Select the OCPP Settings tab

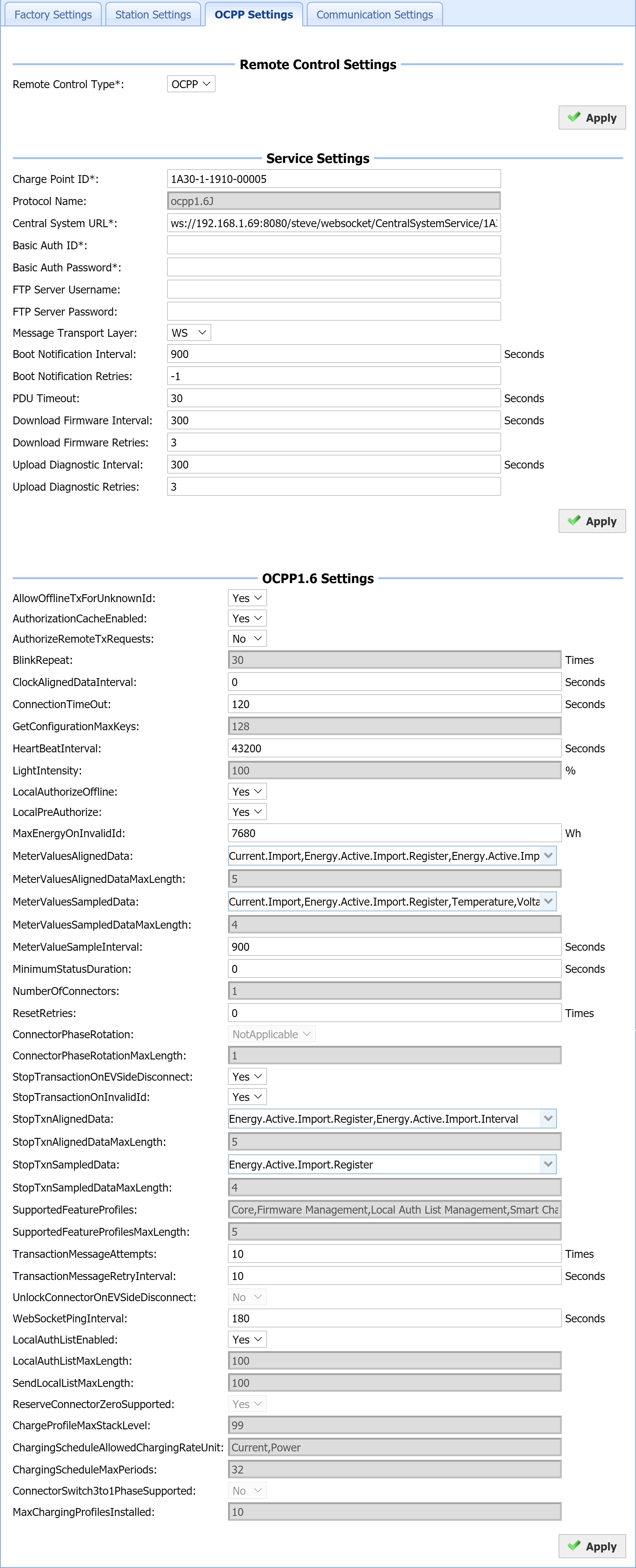[254, 15]
